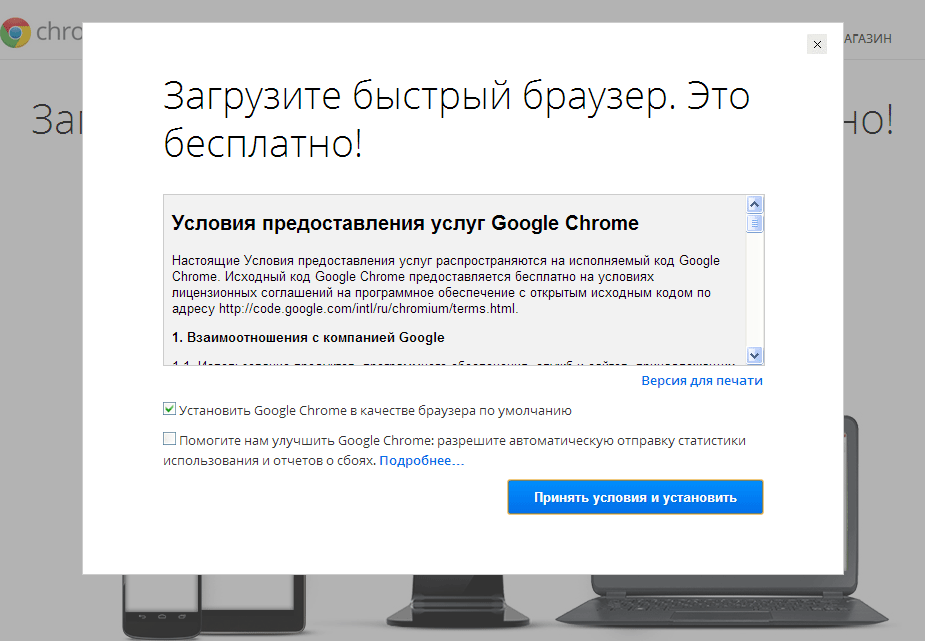Viewport: 925px width, 641px height.
Task: Uncheck set Google Chrome as default browser
Action: (x=169, y=409)
